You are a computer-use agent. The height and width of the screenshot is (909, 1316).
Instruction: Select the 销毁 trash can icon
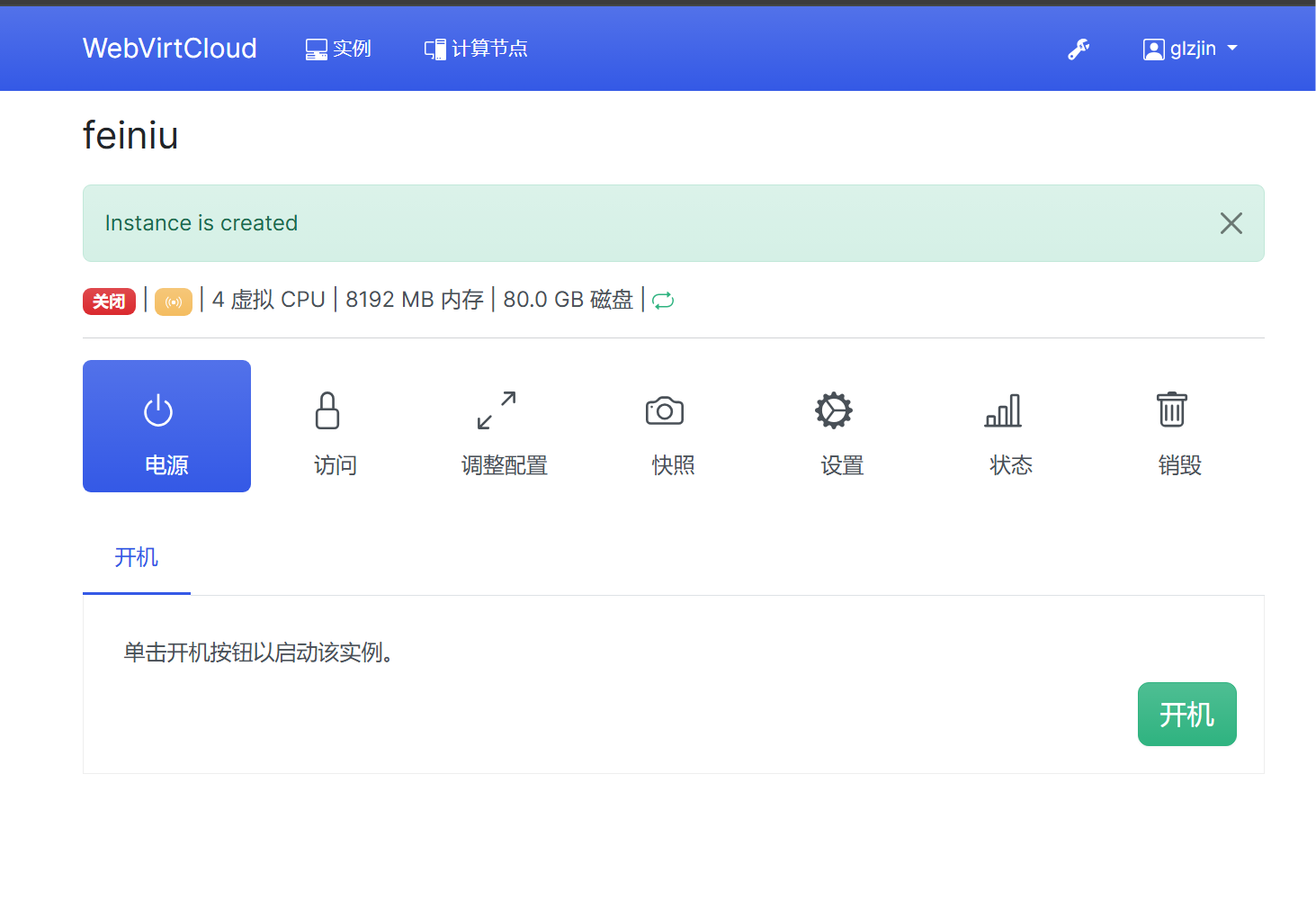pos(1171,410)
